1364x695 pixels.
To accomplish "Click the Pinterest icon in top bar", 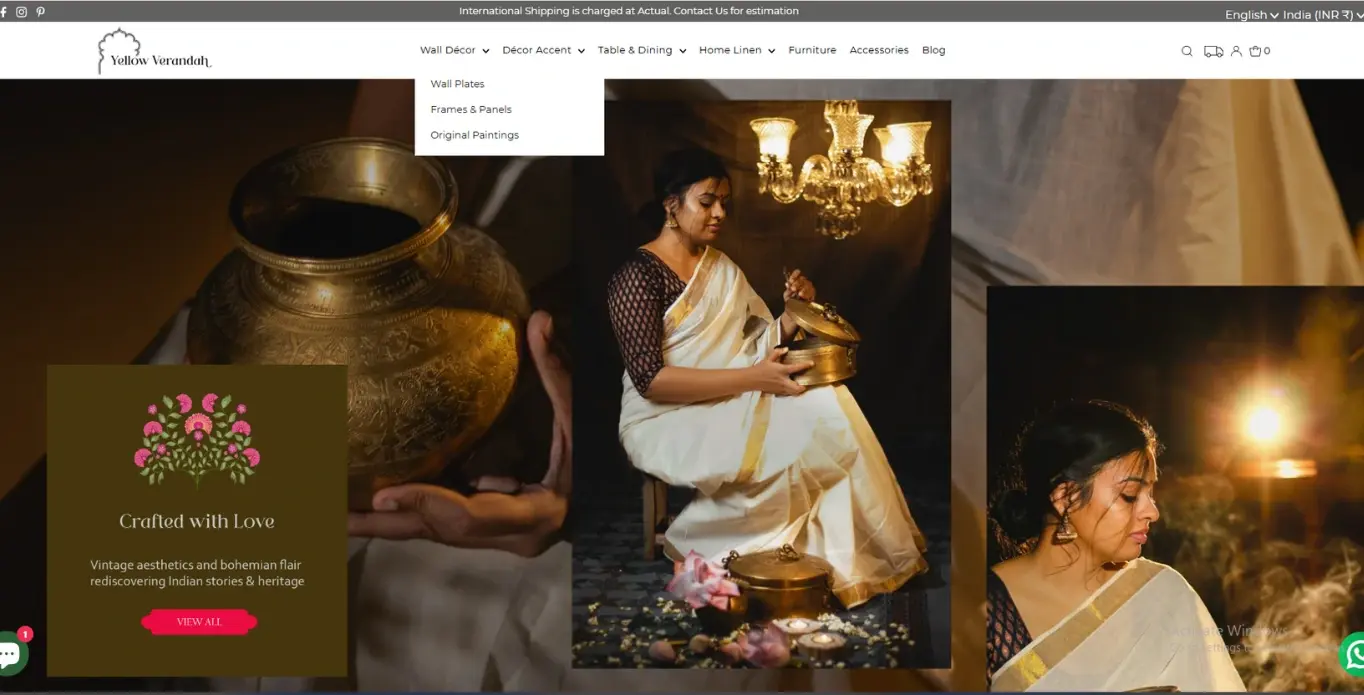I will pyautogui.click(x=40, y=12).
